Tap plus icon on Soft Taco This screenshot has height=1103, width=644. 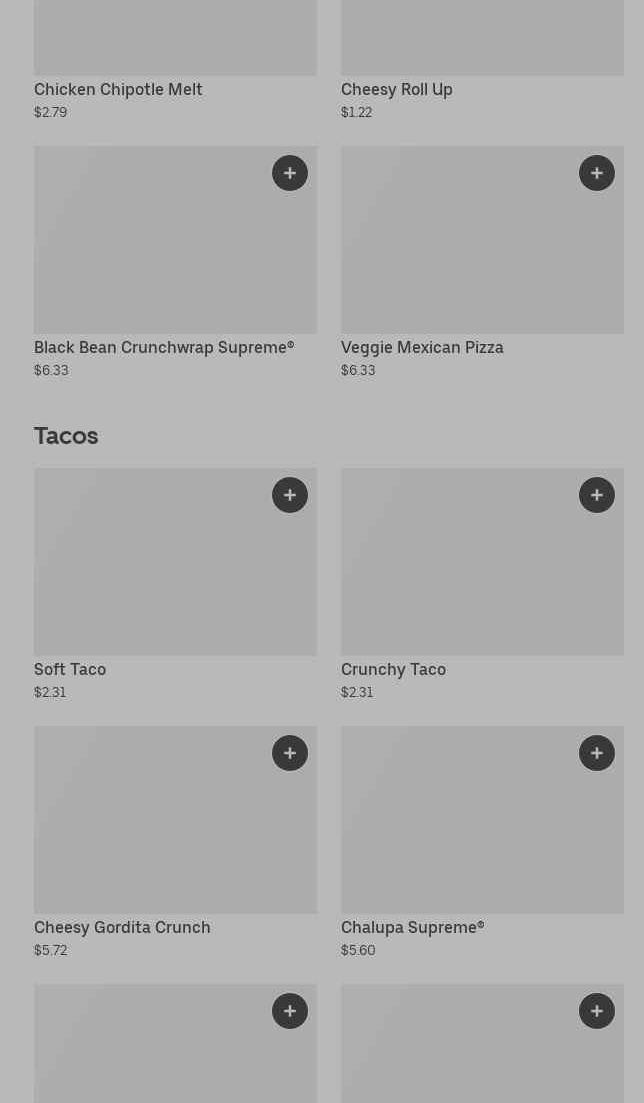tap(290, 495)
